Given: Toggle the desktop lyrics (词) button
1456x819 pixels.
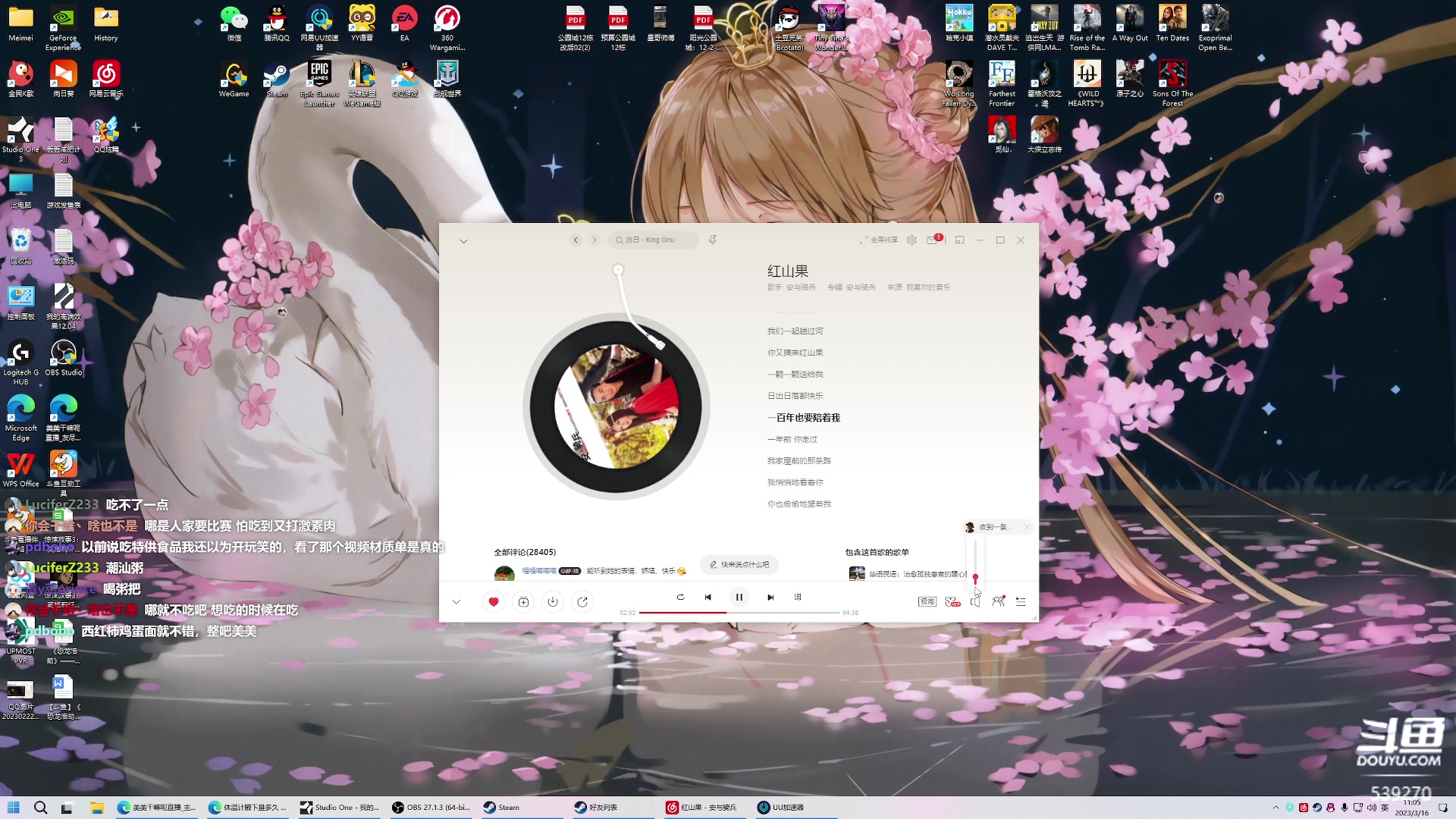Looking at the screenshot, I should [x=798, y=598].
